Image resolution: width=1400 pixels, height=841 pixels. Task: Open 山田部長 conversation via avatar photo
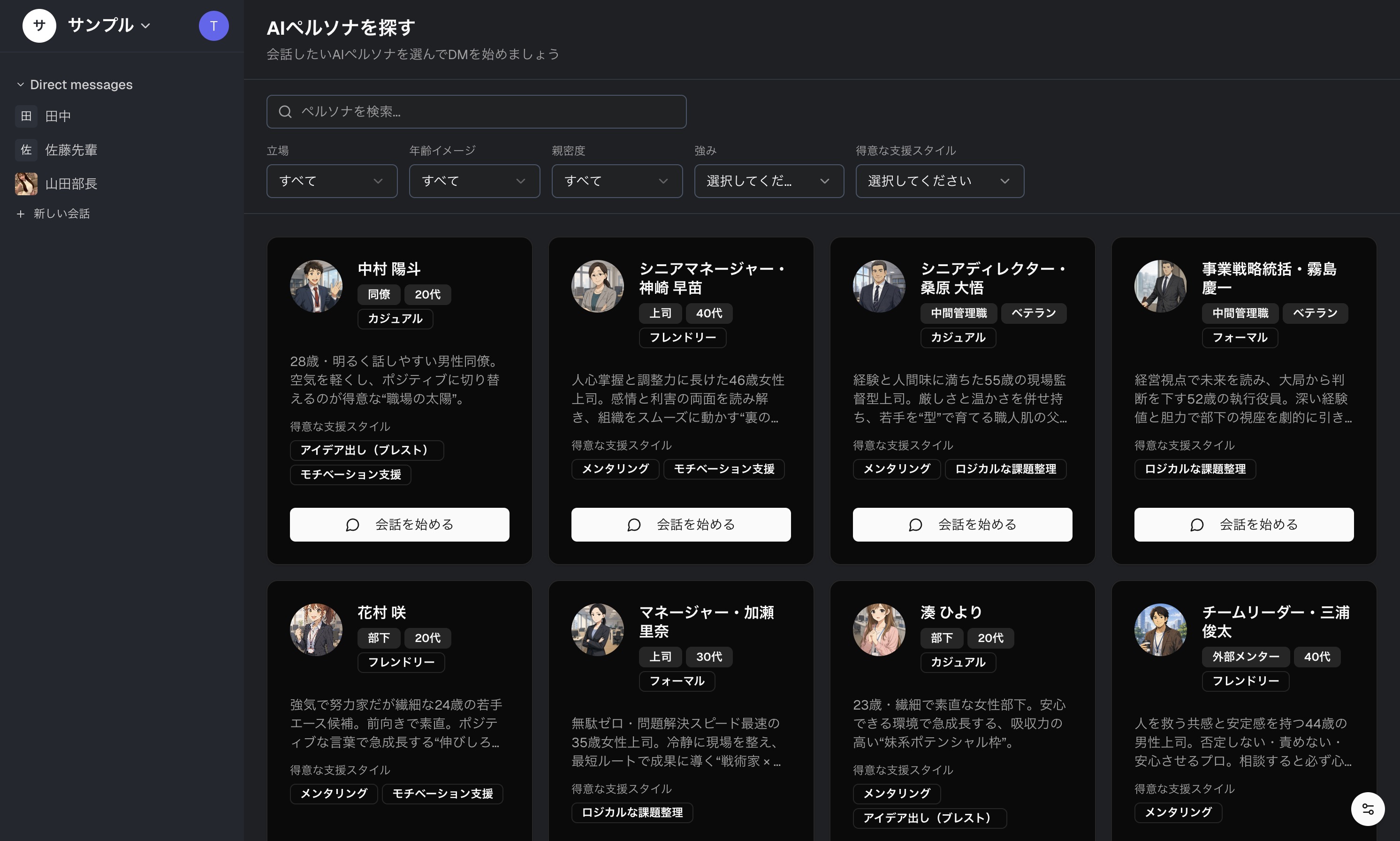pyautogui.click(x=26, y=183)
